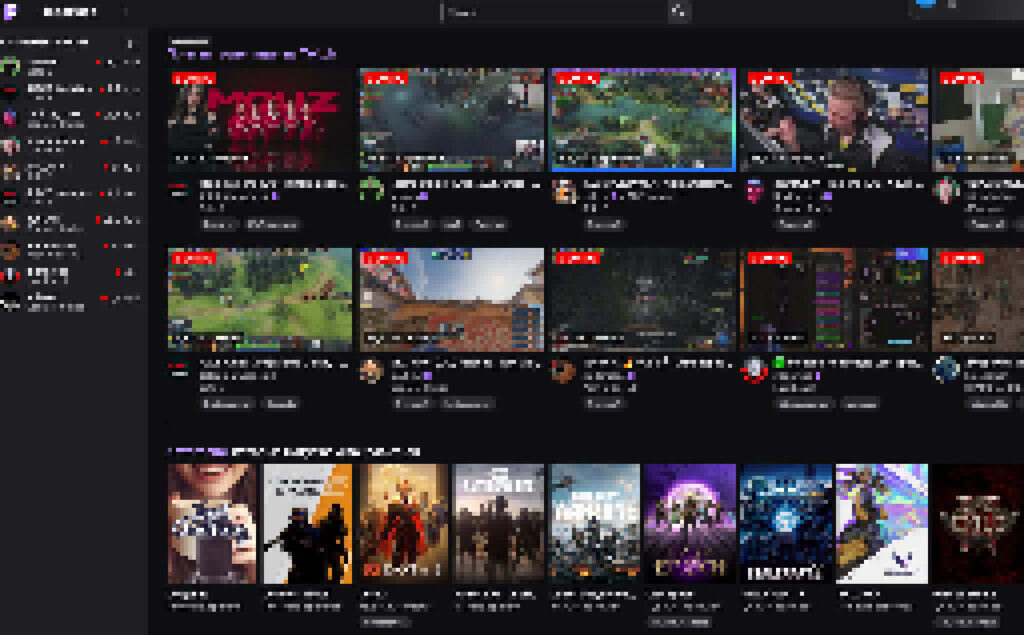The width and height of the screenshot is (1024, 635).
Task: Click the orange avatar under the blue-bordered stream
Action: coord(562,191)
